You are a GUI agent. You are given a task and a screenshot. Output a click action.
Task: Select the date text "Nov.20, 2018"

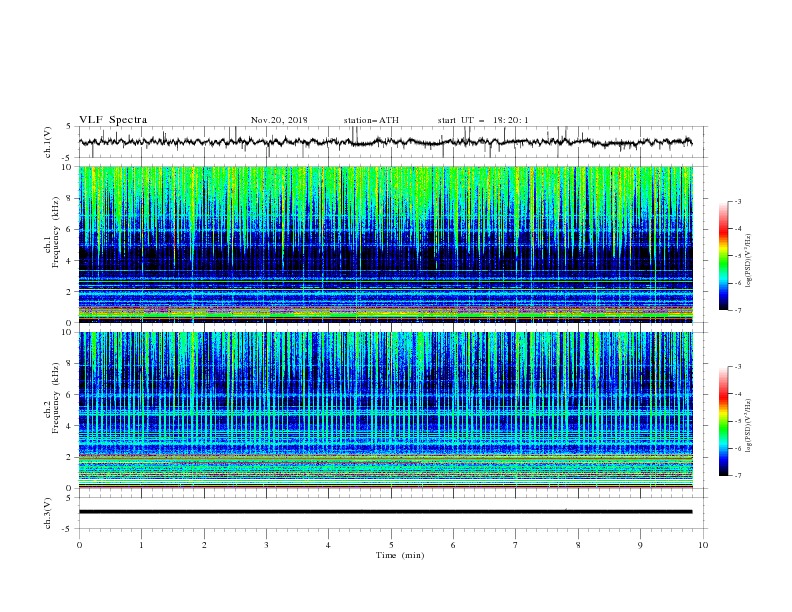coord(279,120)
